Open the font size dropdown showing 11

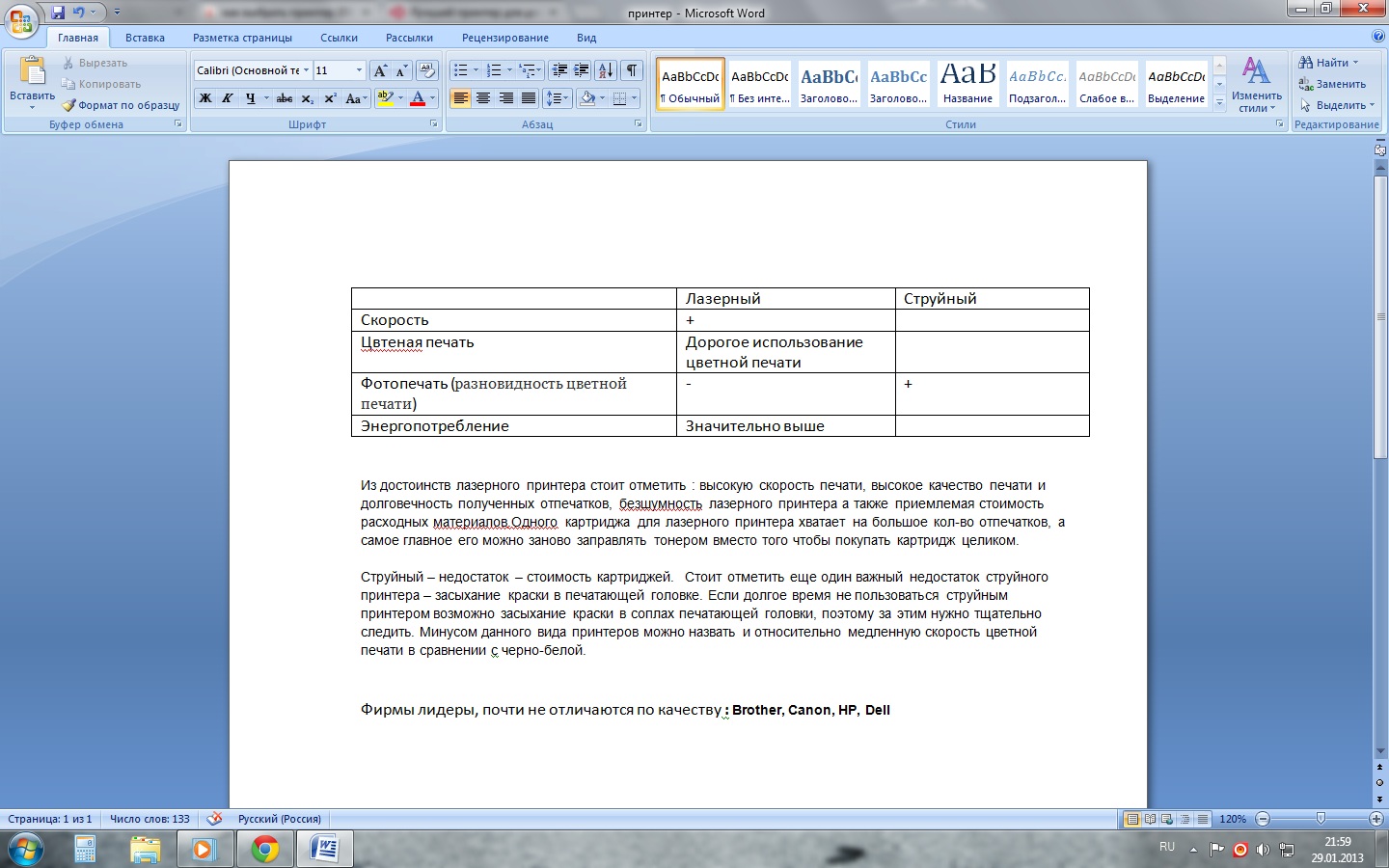click(359, 70)
